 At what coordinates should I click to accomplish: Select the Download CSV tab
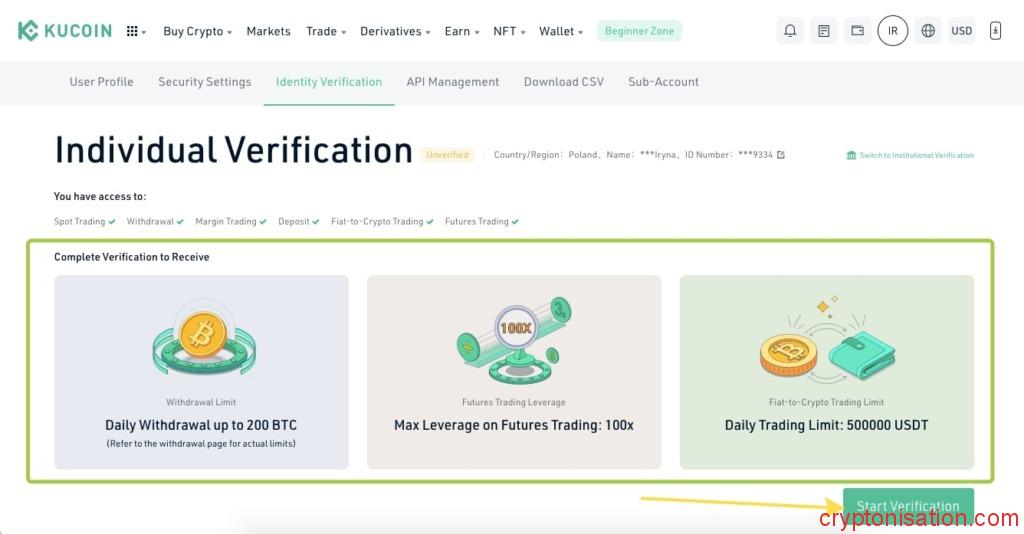(x=563, y=82)
